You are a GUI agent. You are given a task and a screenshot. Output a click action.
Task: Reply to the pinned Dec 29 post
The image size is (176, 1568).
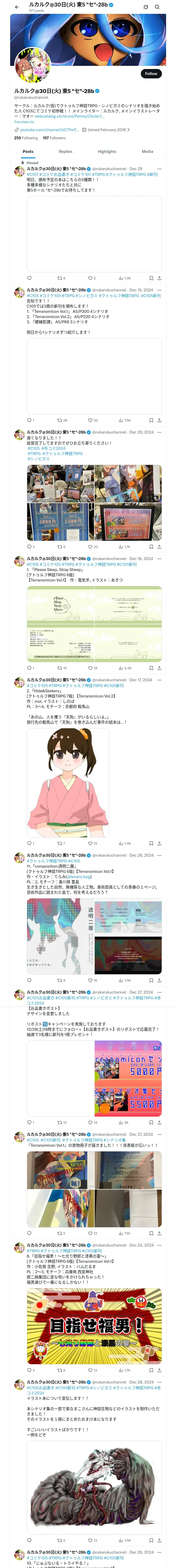coord(29,278)
